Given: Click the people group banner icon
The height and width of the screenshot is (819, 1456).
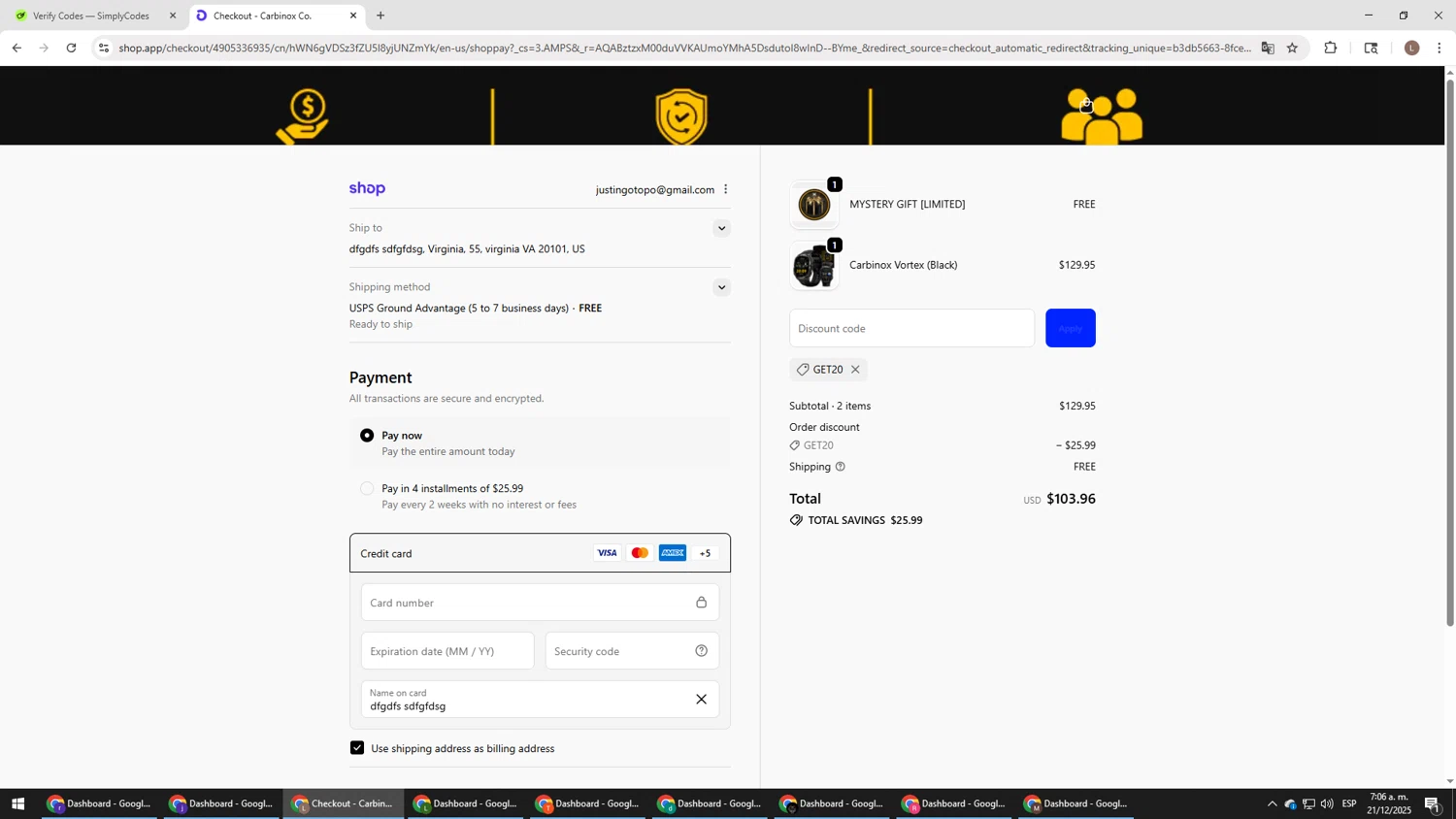Looking at the screenshot, I should (x=1102, y=116).
